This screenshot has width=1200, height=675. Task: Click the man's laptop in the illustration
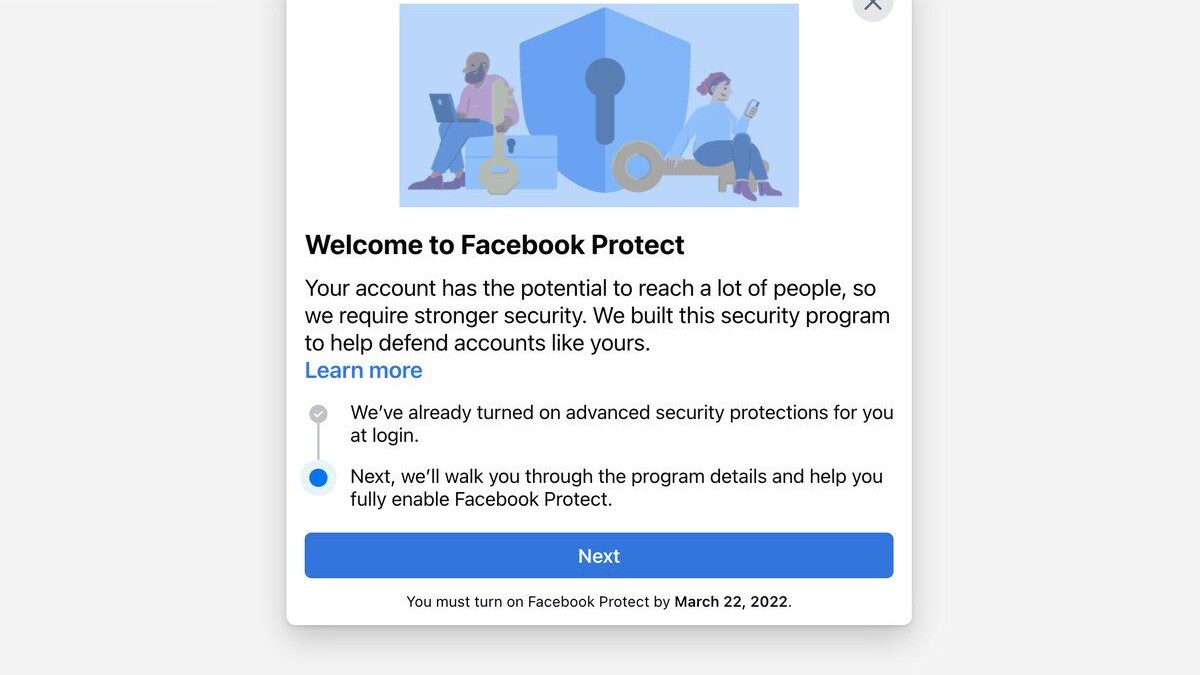[x=443, y=107]
